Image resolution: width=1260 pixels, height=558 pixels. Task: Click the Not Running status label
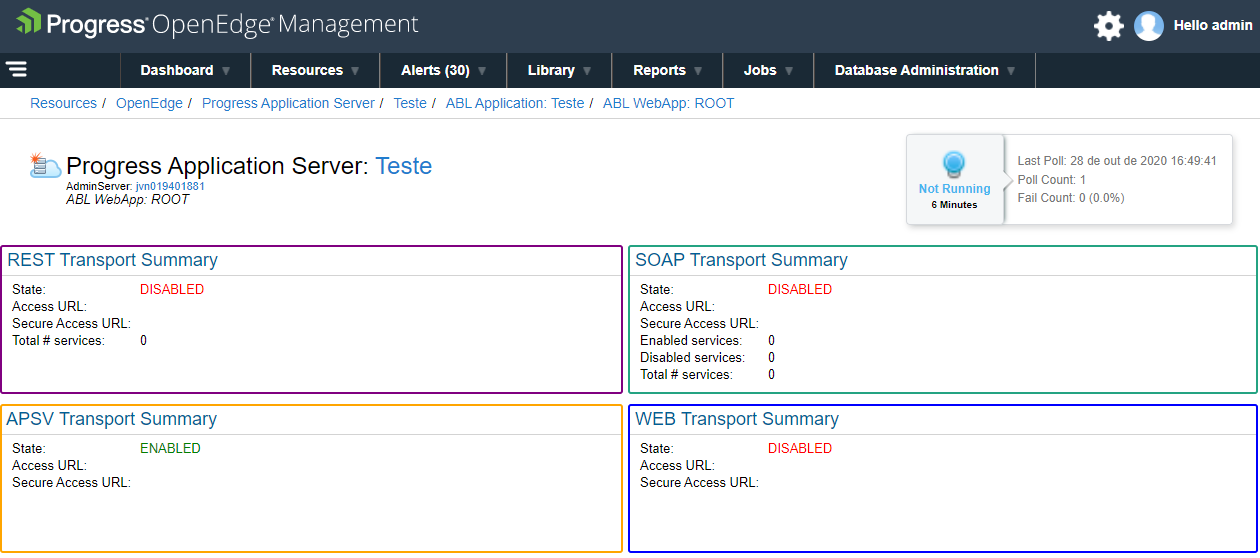955,188
